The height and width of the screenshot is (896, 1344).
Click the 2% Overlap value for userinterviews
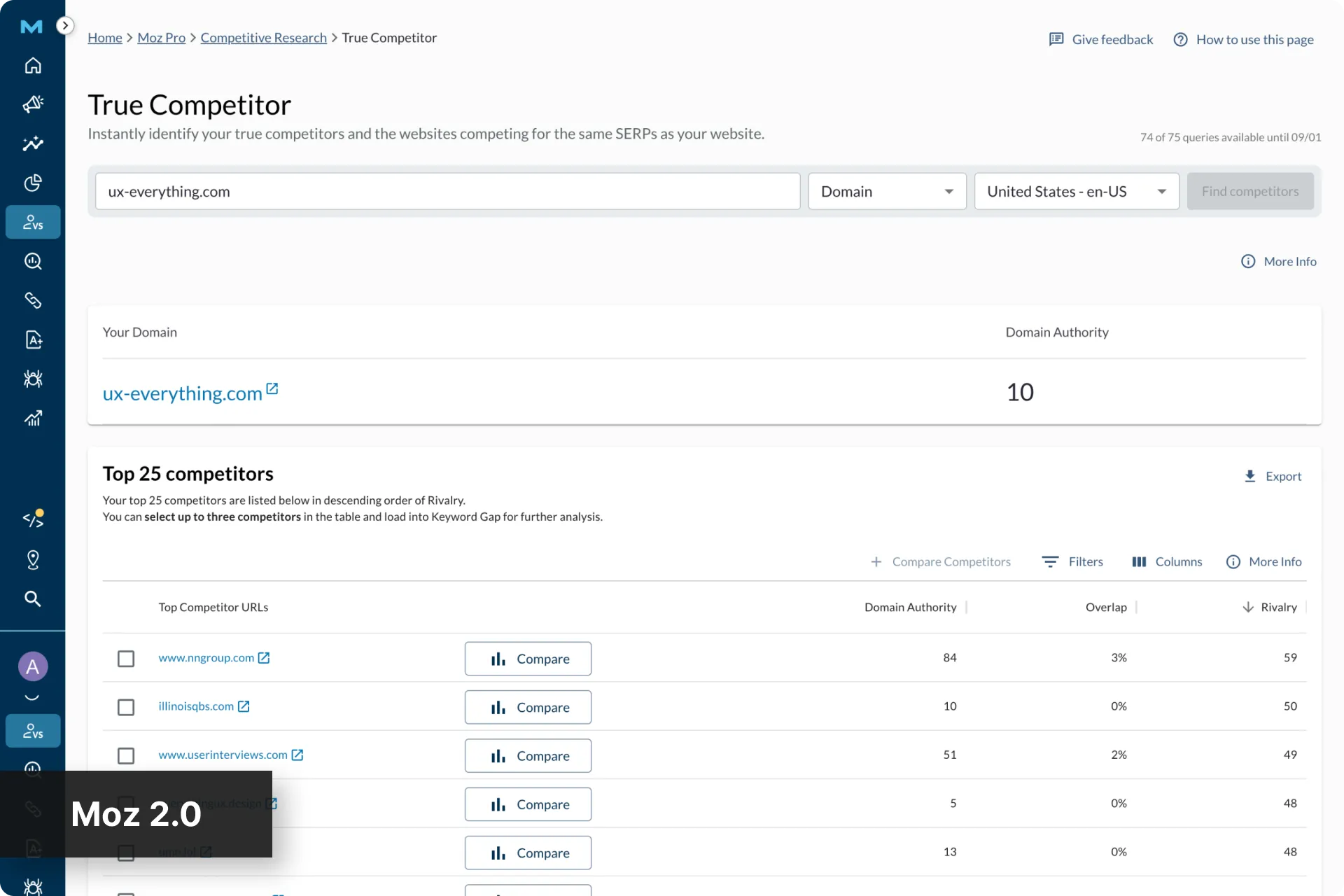coord(1119,755)
